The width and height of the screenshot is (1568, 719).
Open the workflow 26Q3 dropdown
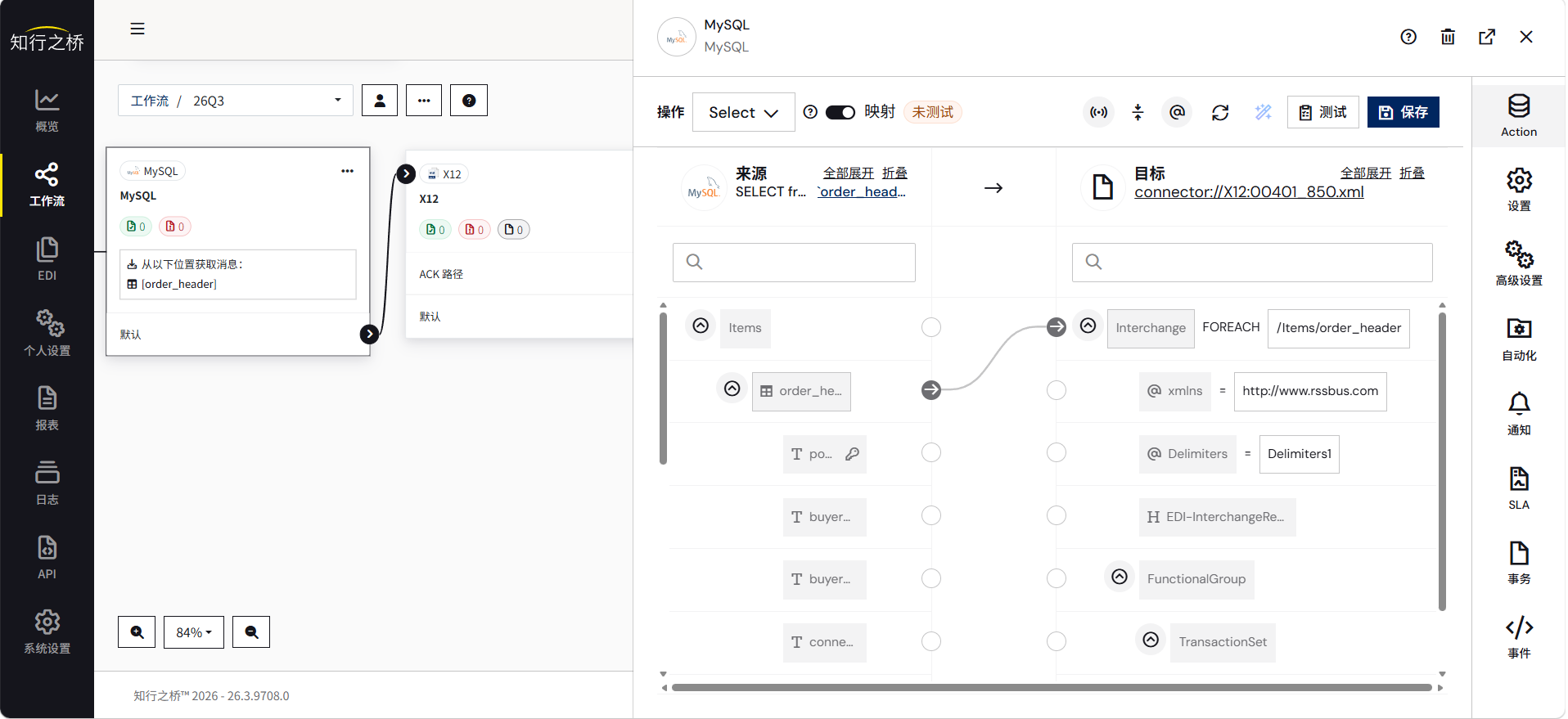click(236, 101)
